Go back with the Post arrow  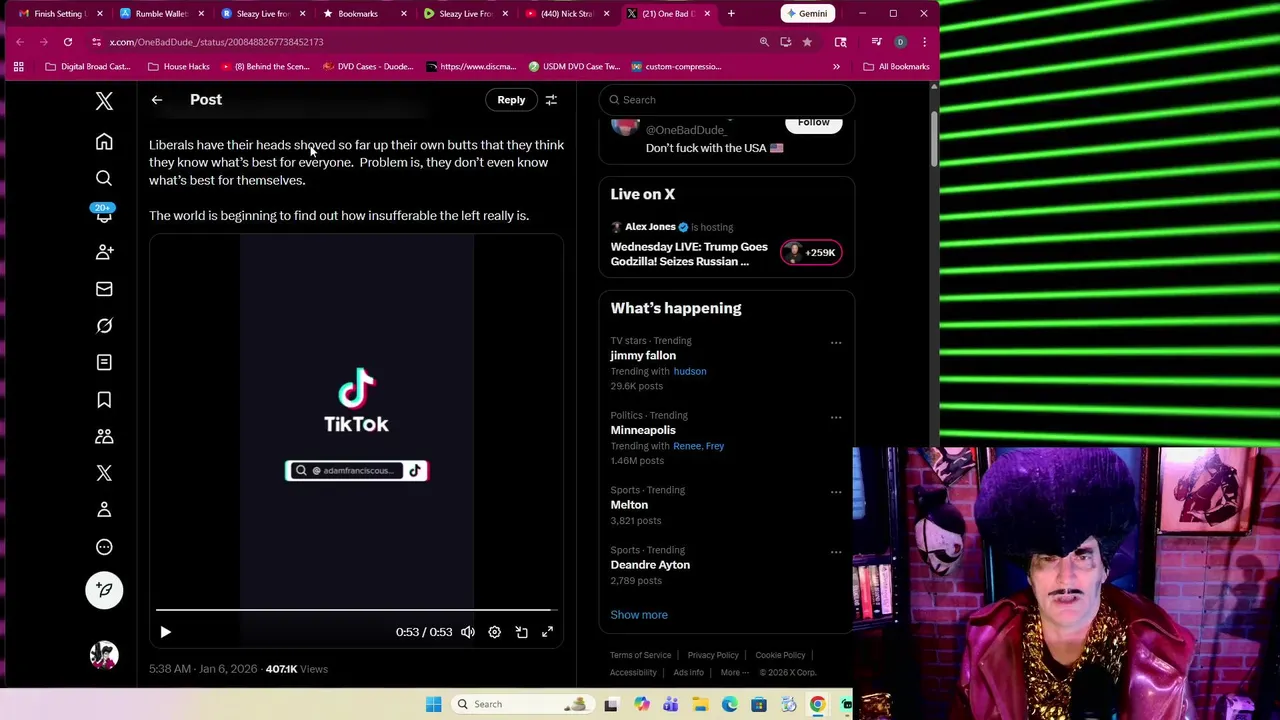157,100
